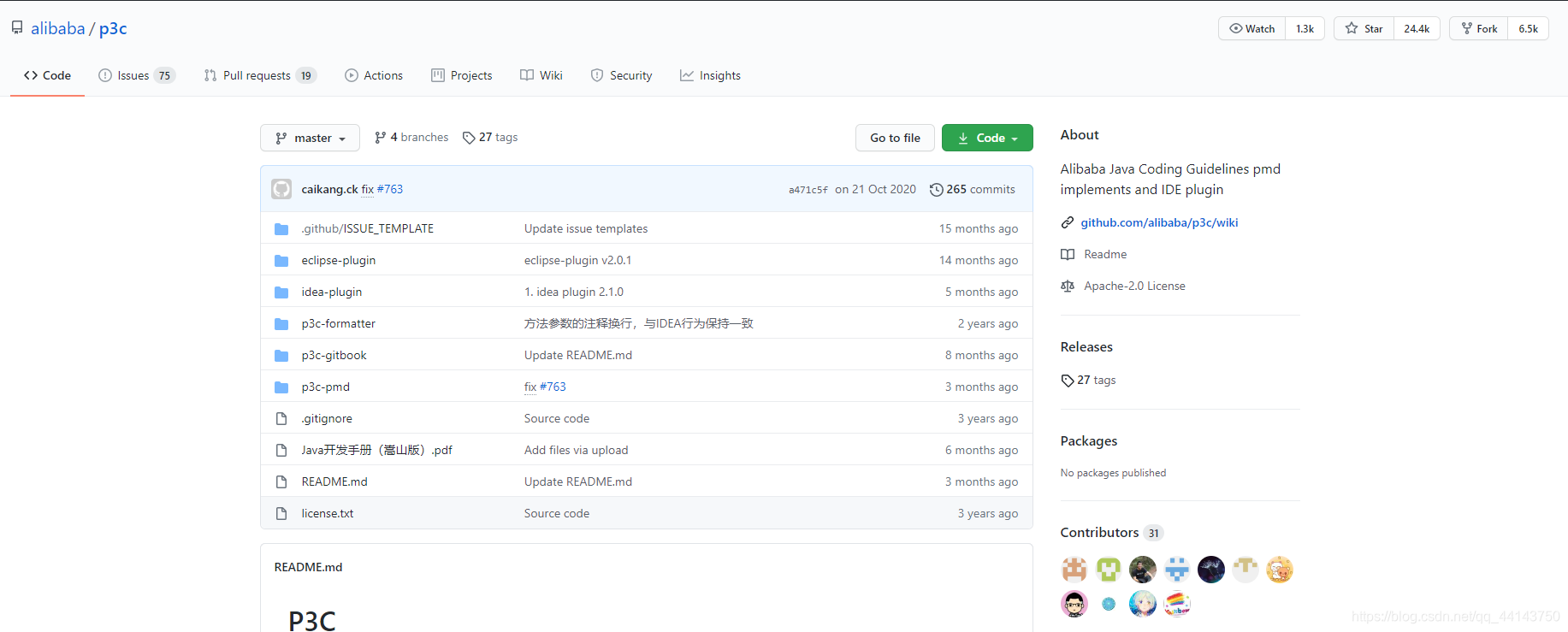Open the '1. idea plugin 2.1.0' commit message
1568x632 pixels.
click(x=574, y=292)
